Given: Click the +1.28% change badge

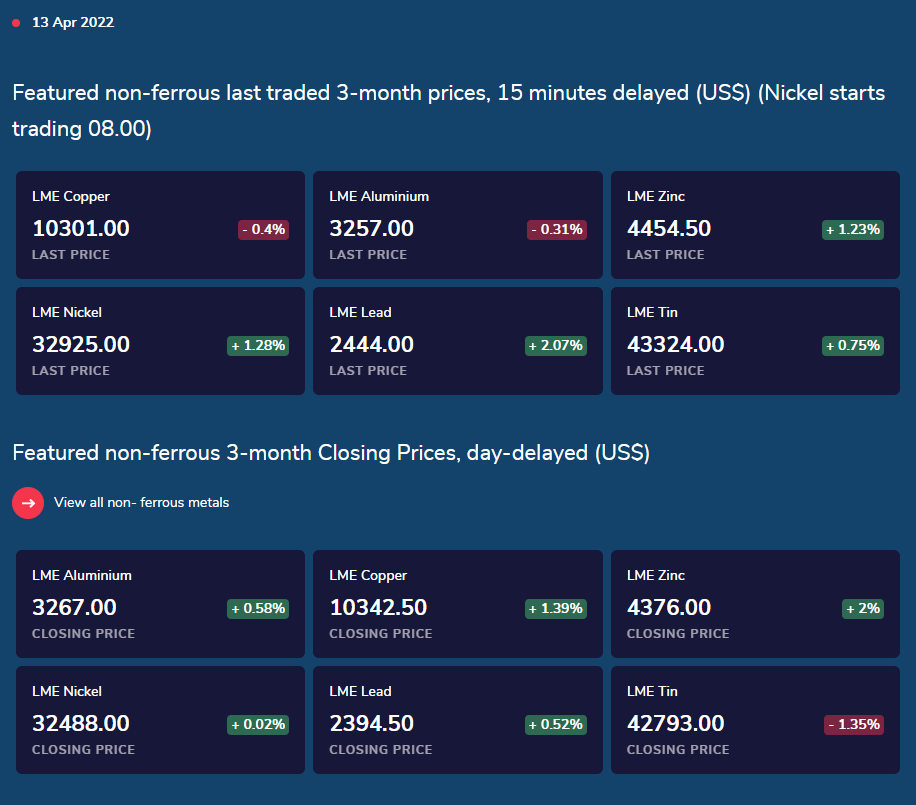Looking at the screenshot, I should 258,346.
